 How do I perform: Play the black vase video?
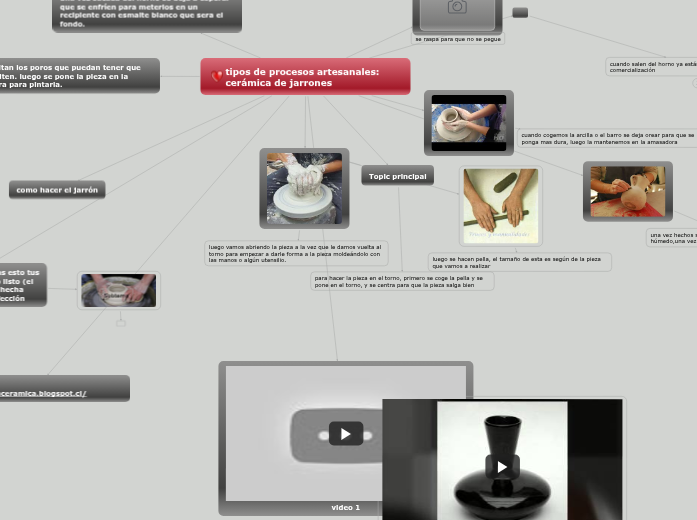click(502, 466)
